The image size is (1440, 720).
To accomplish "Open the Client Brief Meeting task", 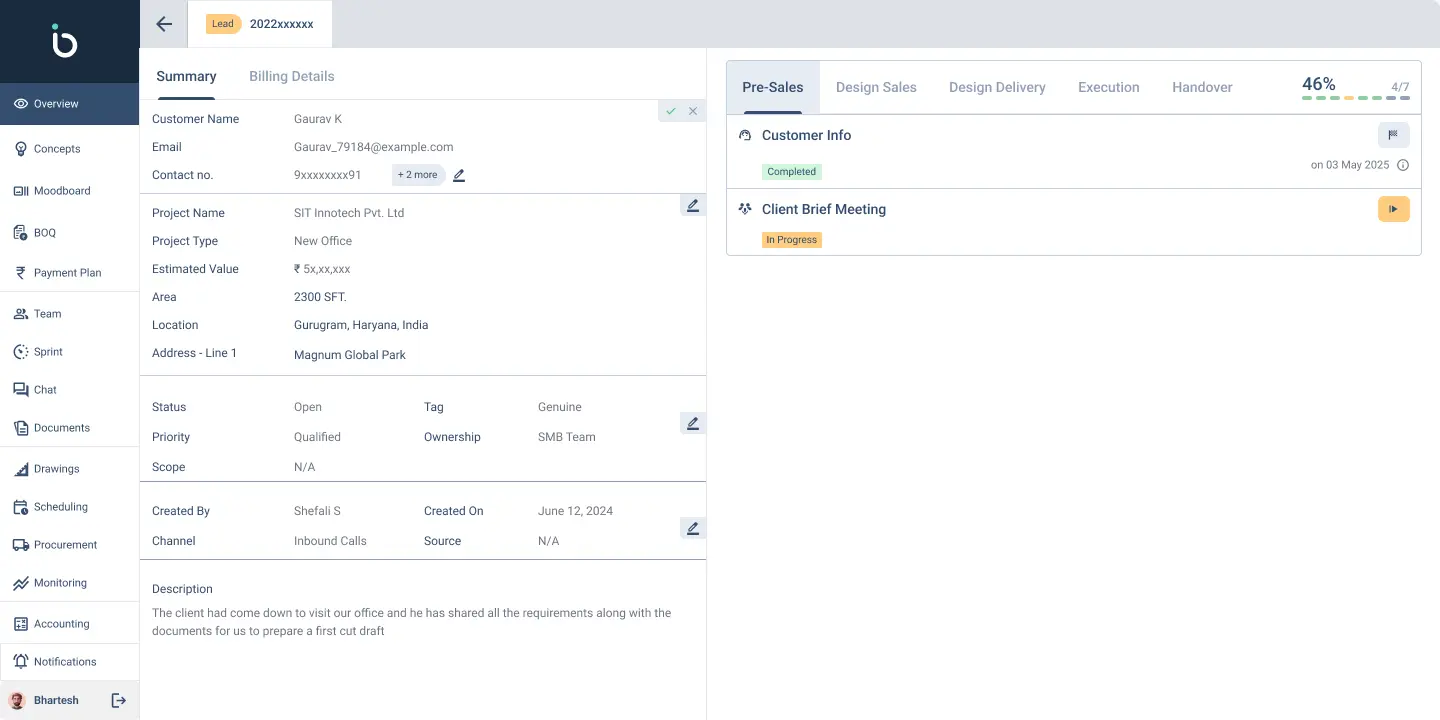I will tap(824, 209).
